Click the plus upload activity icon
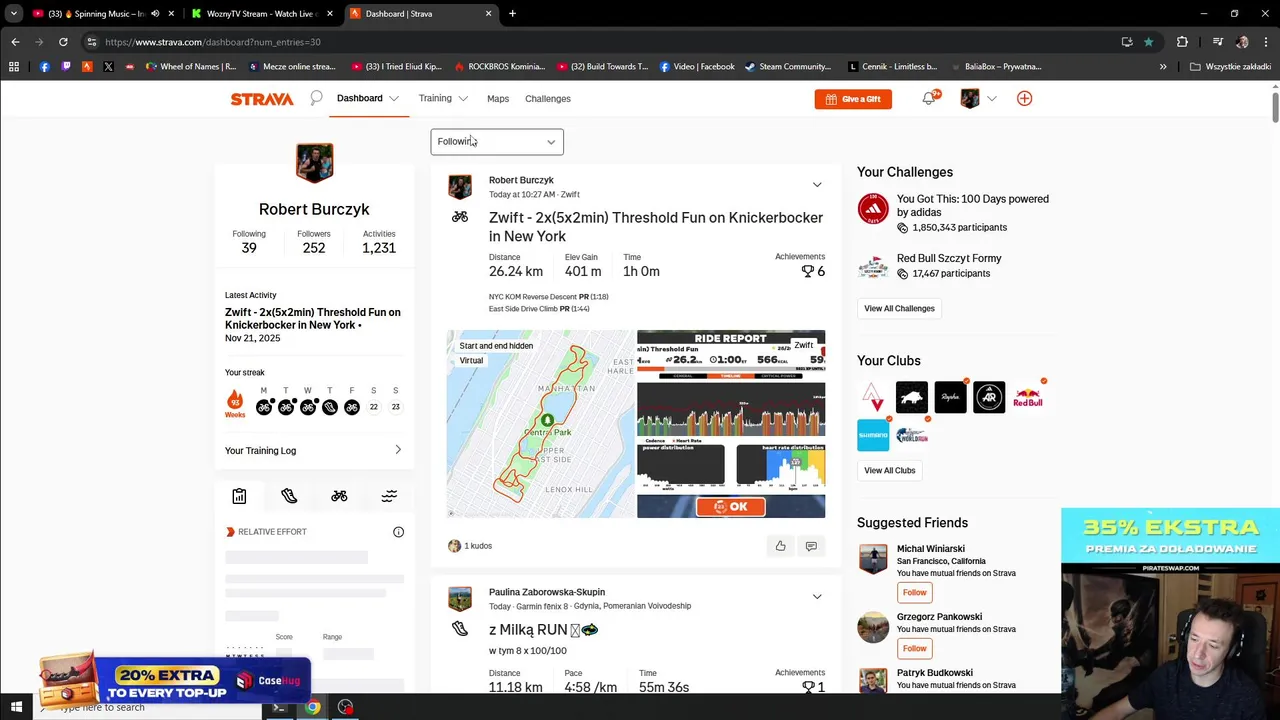 [x=1024, y=98]
